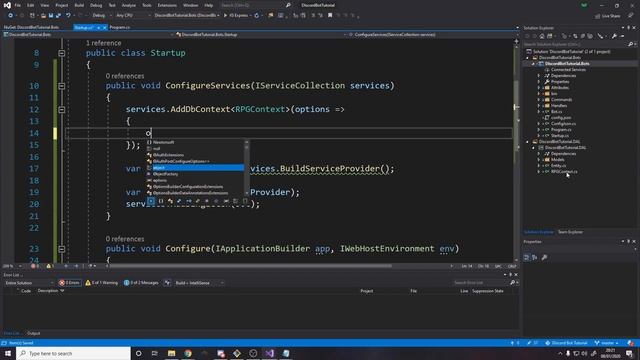This screenshot has width=640, height=360.
Task: Open config.json in Solution Explorer
Action: pyautogui.click(x=561, y=118)
